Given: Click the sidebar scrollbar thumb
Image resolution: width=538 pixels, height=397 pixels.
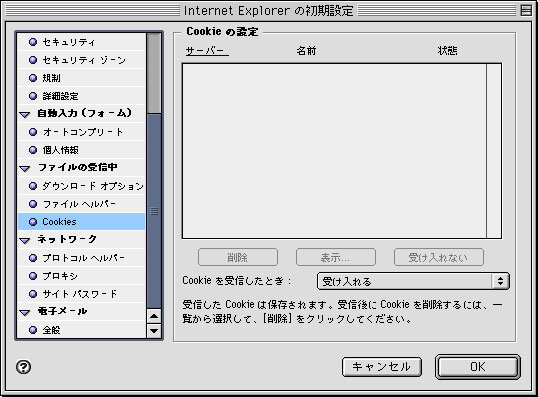Looking at the screenshot, I should 154,211.
